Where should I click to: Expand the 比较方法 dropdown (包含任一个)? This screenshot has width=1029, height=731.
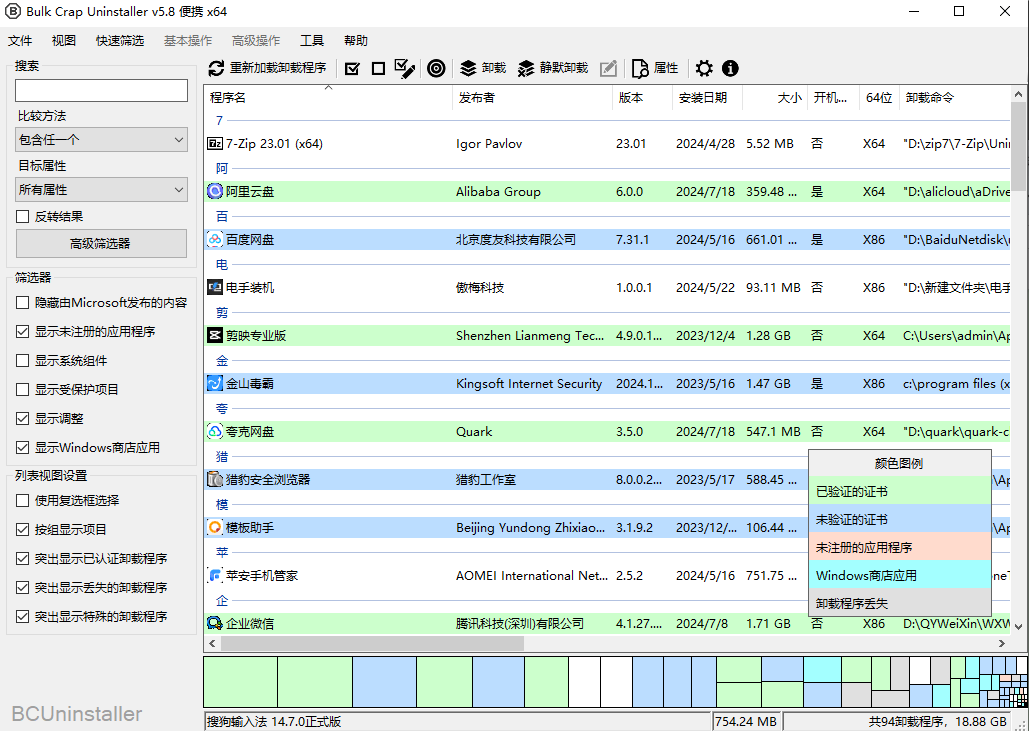[101, 140]
